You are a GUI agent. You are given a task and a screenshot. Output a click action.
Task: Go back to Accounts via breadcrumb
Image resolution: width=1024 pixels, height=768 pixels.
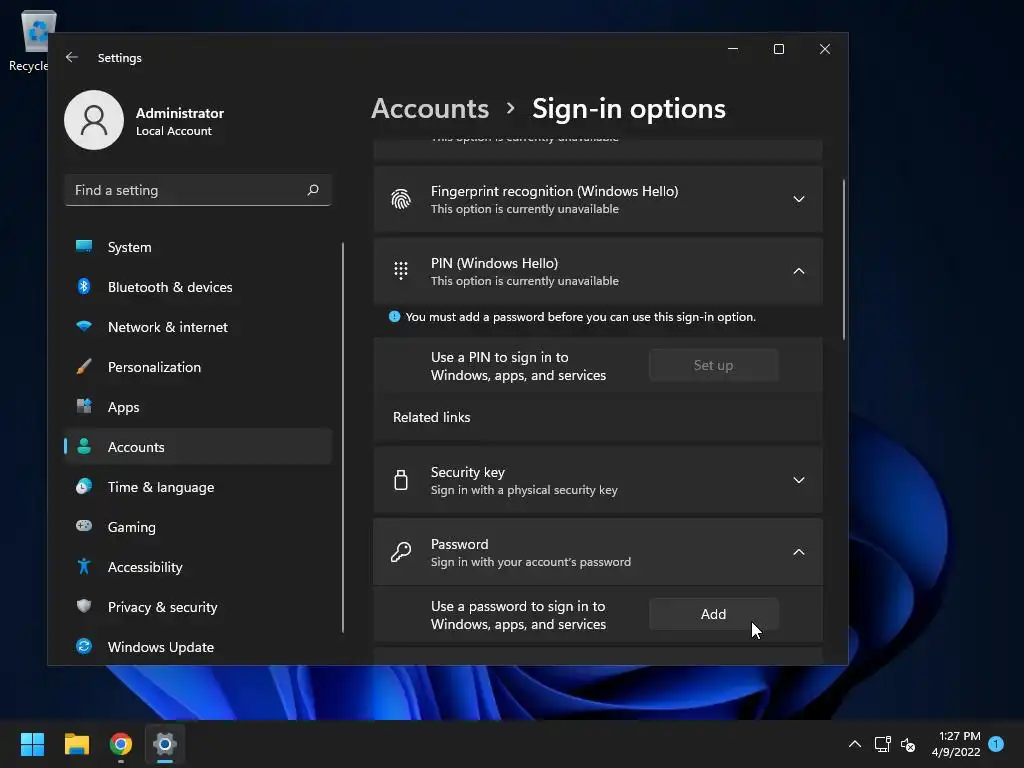click(430, 108)
